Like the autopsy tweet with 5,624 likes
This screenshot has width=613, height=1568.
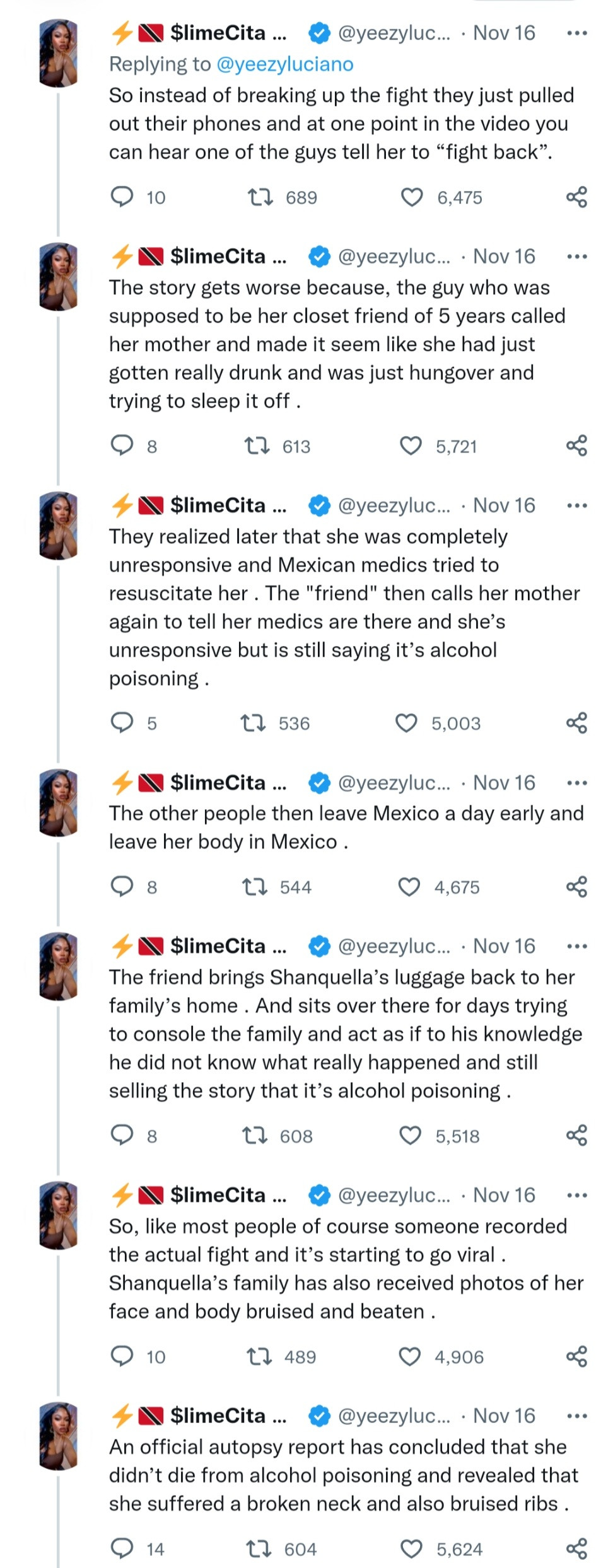click(411, 1548)
